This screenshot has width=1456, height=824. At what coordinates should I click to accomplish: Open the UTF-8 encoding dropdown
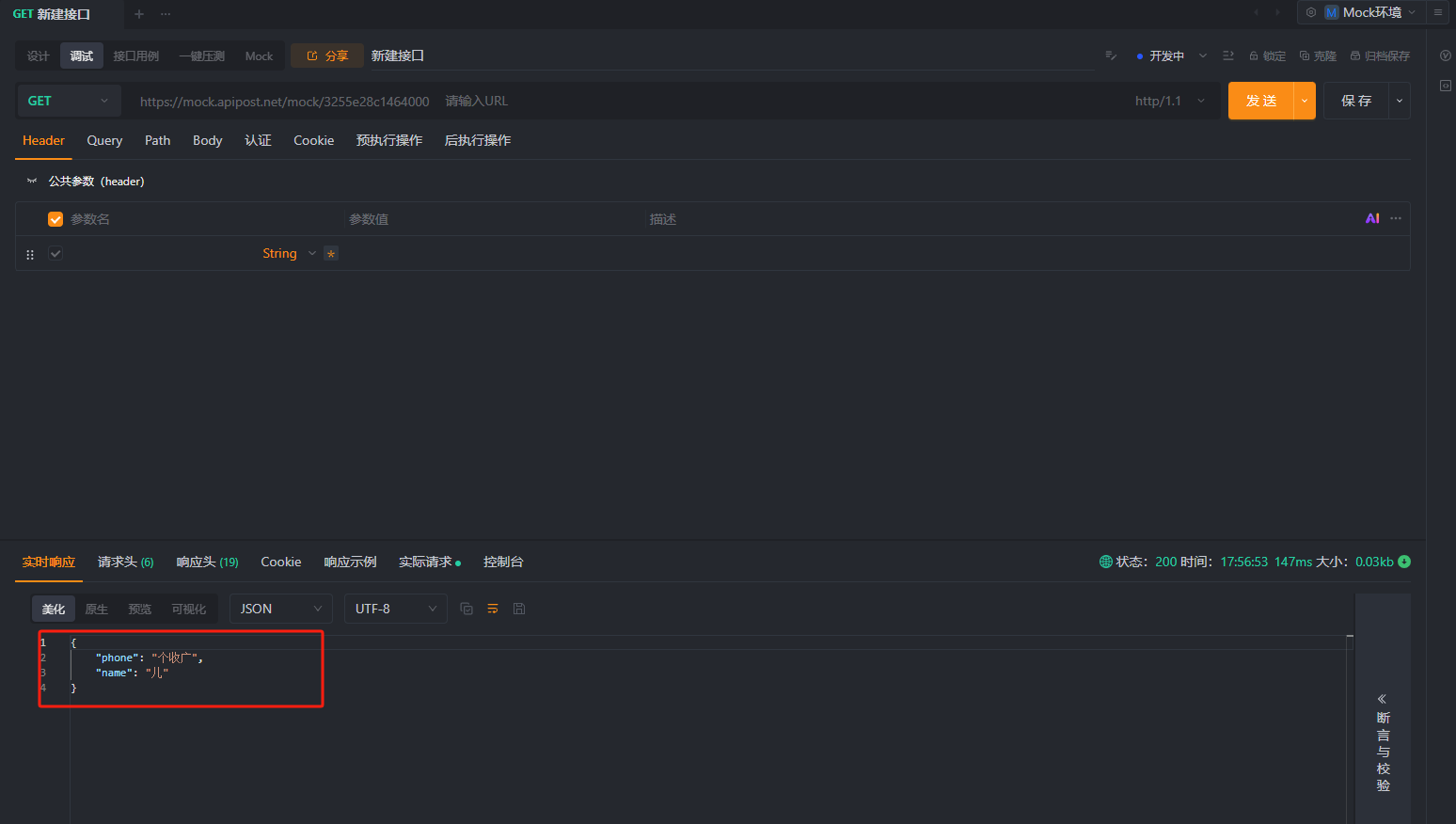396,609
